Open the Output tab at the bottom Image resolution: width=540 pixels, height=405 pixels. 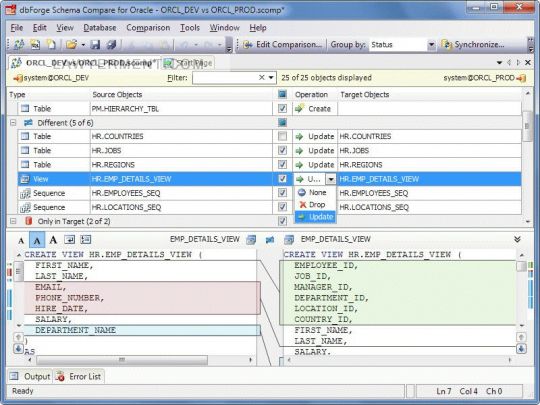pyautogui.click(x=30, y=376)
